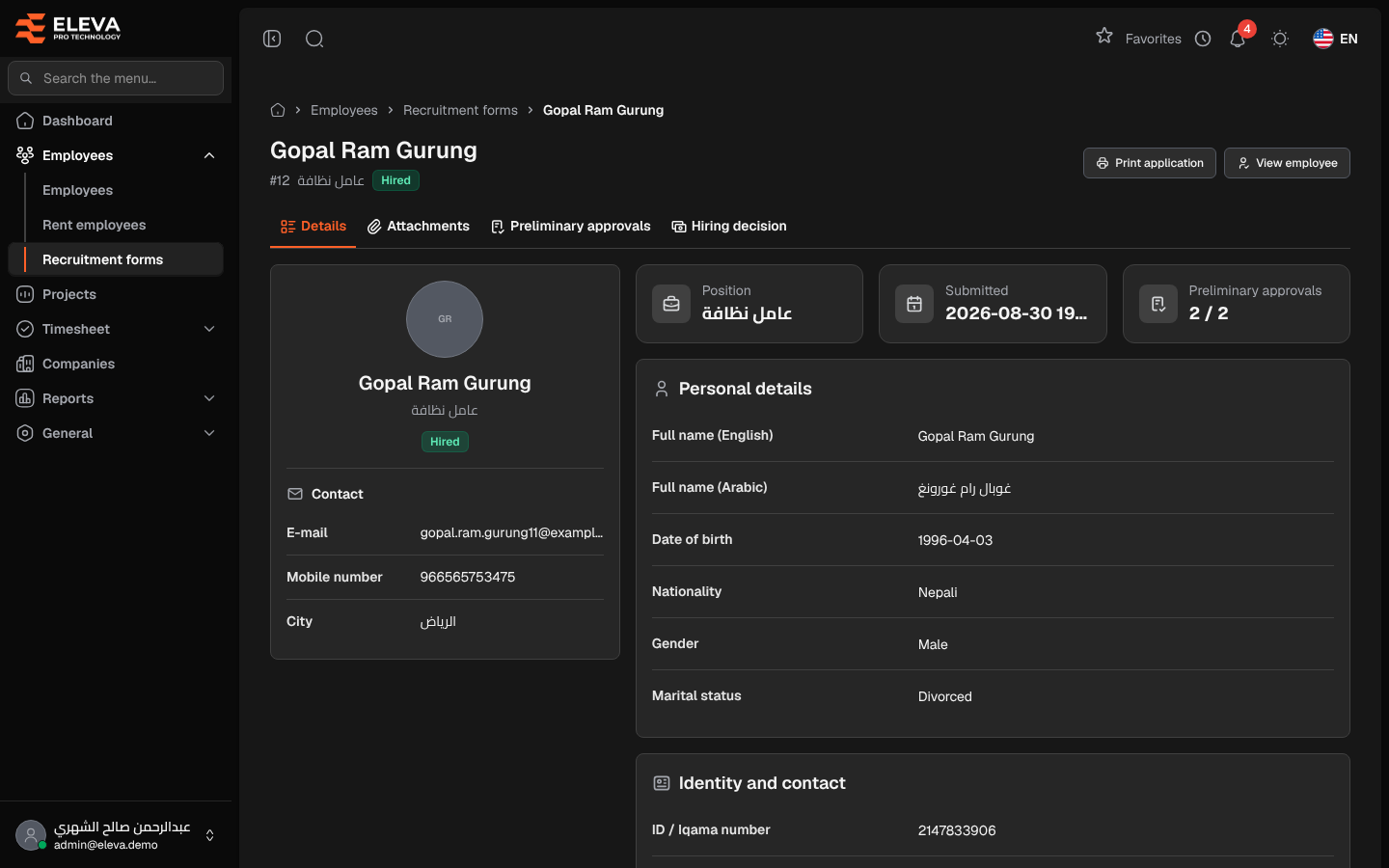1389x868 pixels.
Task: Open Dashboard from the sidebar
Action: pyautogui.click(x=116, y=121)
